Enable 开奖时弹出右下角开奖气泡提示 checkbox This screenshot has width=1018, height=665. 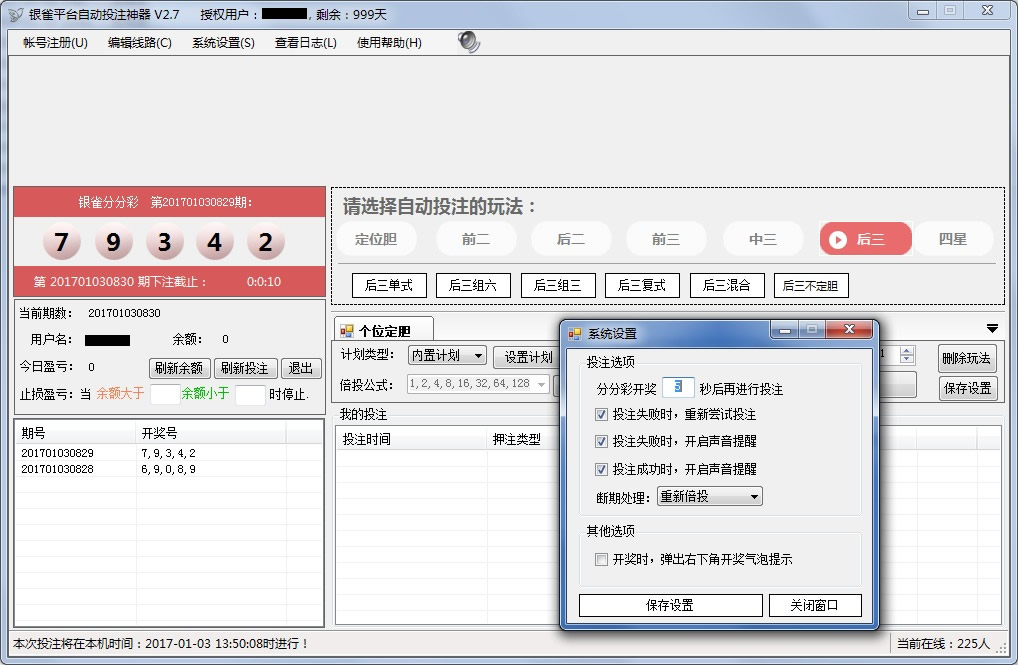pos(601,560)
